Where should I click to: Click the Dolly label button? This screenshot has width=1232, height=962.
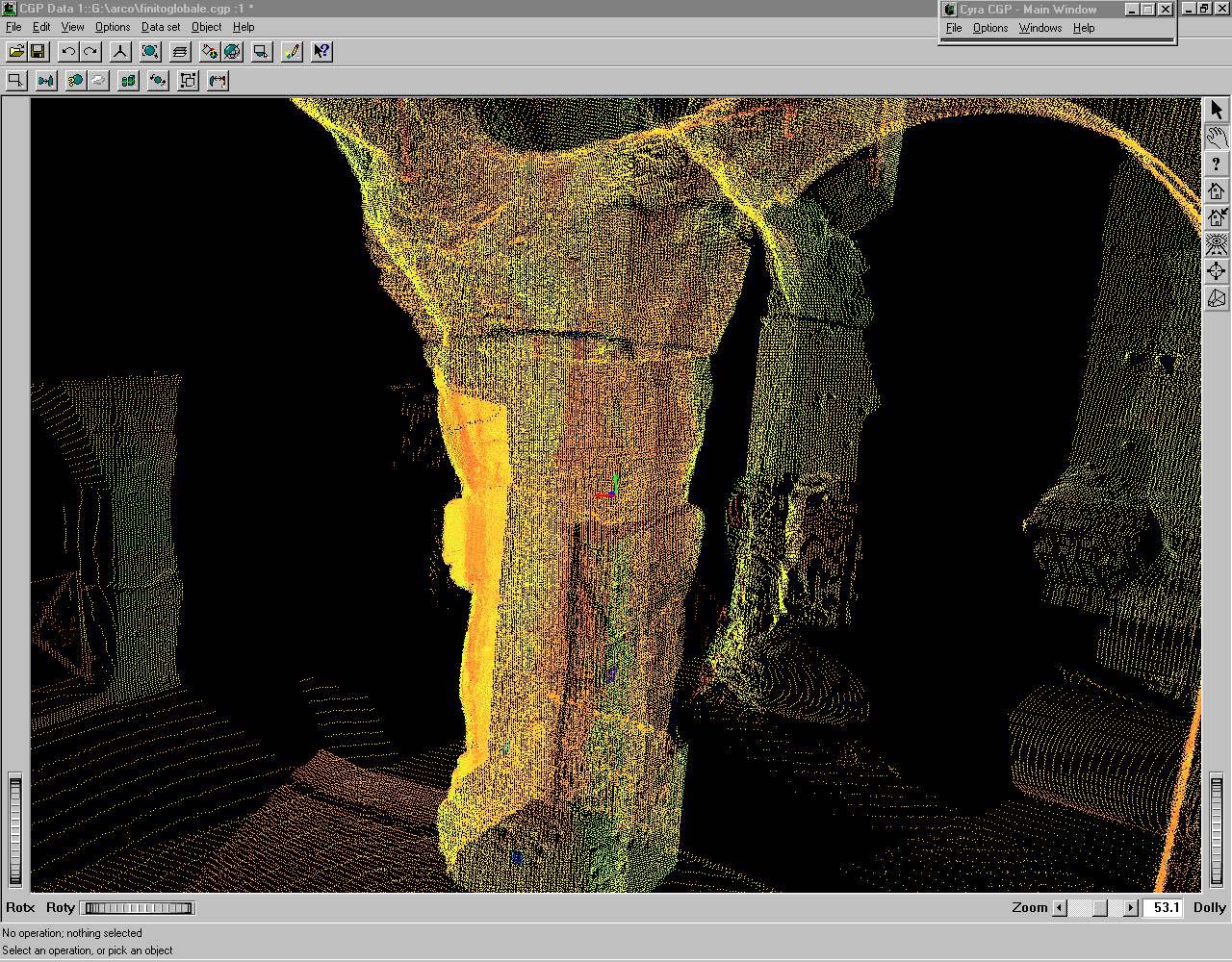(x=1209, y=907)
